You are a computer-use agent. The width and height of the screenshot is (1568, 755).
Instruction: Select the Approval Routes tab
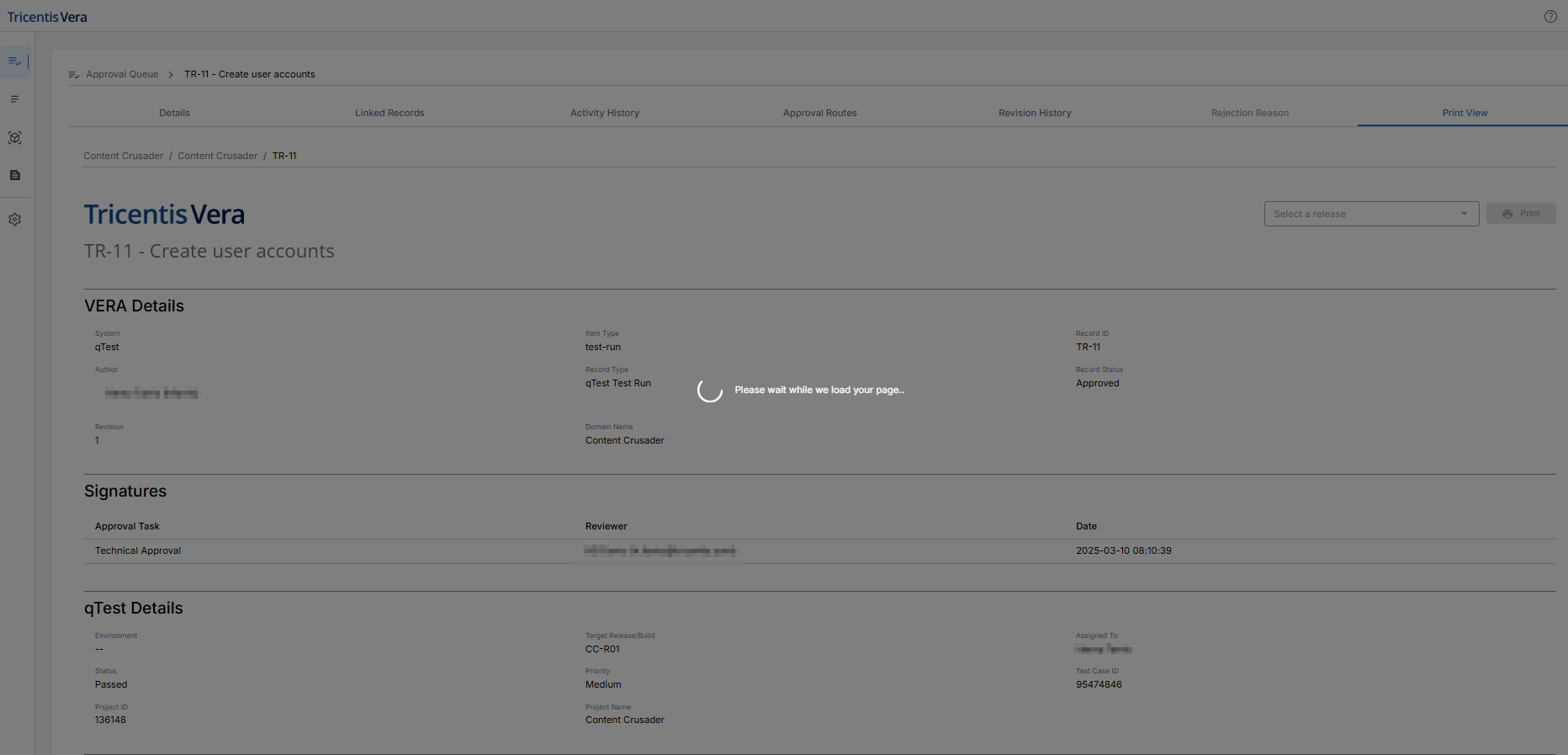point(819,113)
